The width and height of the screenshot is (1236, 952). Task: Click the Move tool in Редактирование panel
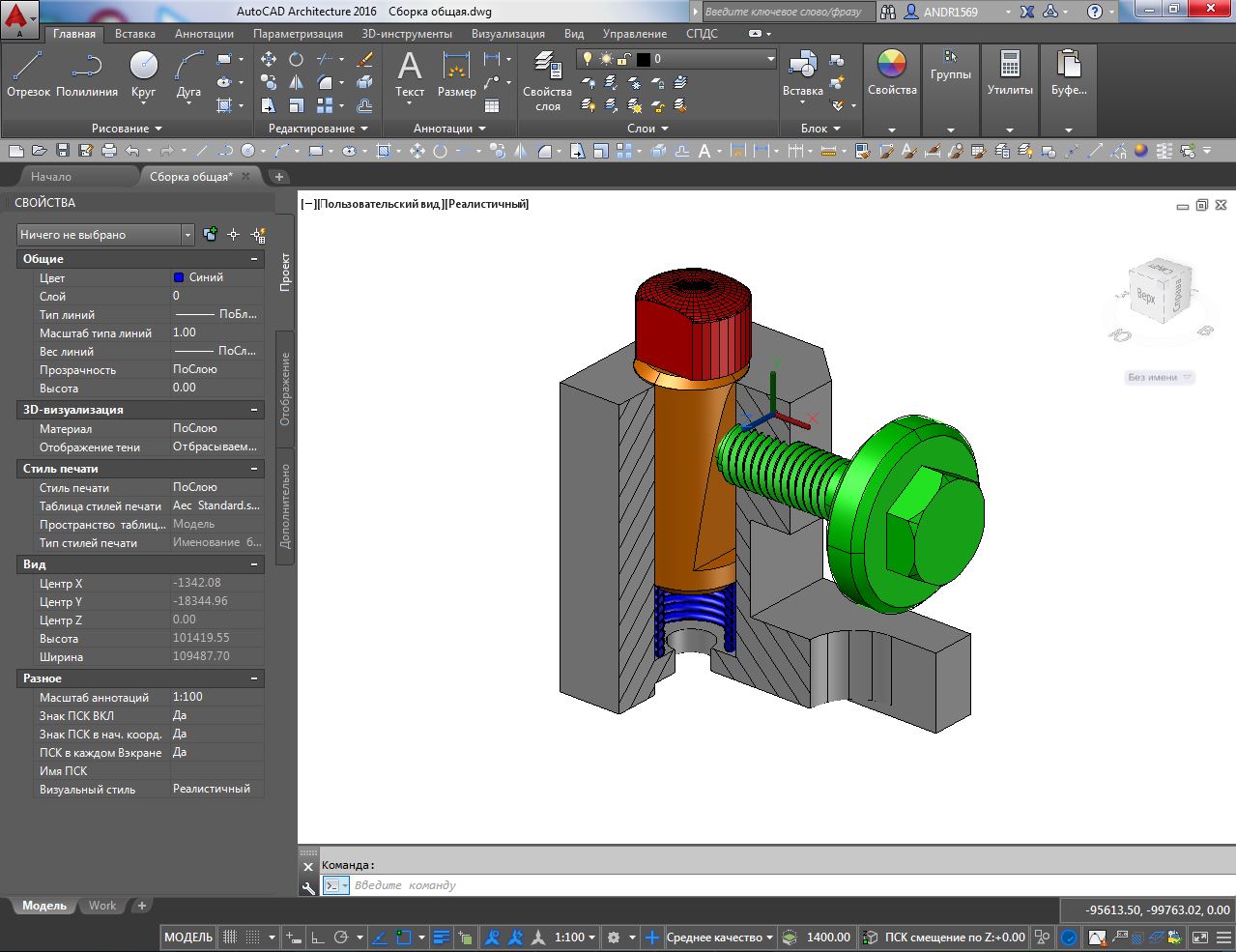click(x=269, y=59)
